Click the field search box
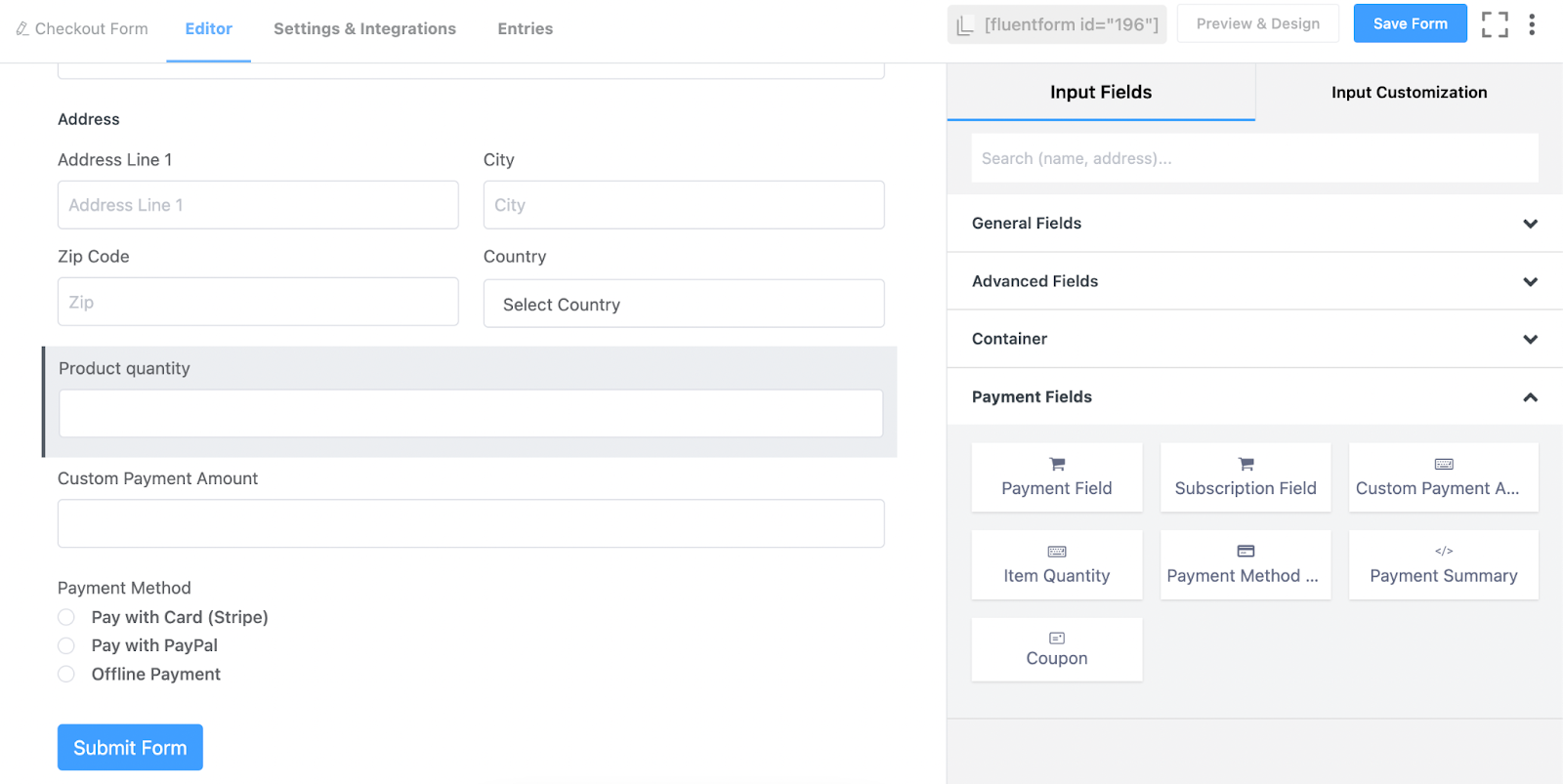This screenshot has height=784, width=1563. [1254, 158]
